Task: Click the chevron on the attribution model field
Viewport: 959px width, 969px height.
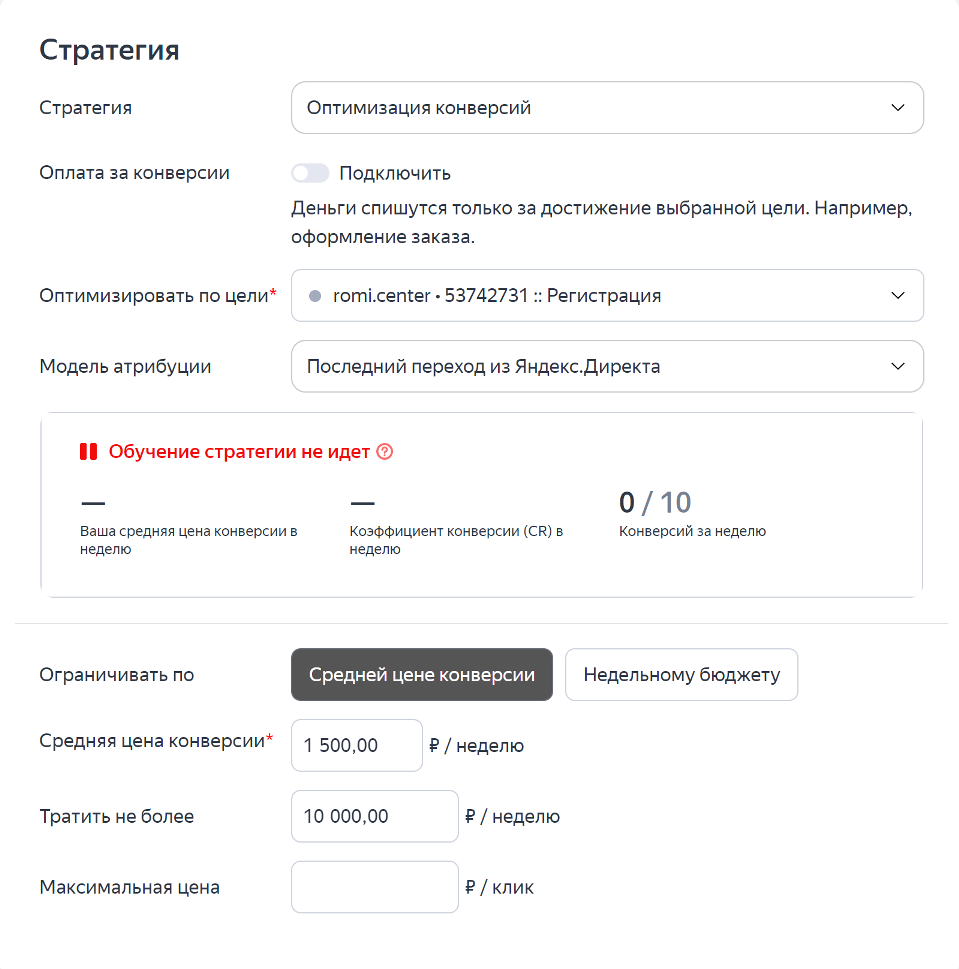Action: point(899,366)
